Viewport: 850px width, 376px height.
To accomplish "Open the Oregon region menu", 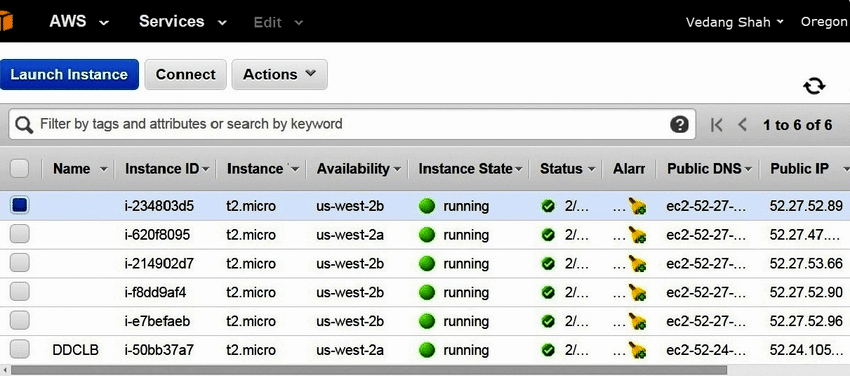I will pyautogui.click(x=825, y=22).
